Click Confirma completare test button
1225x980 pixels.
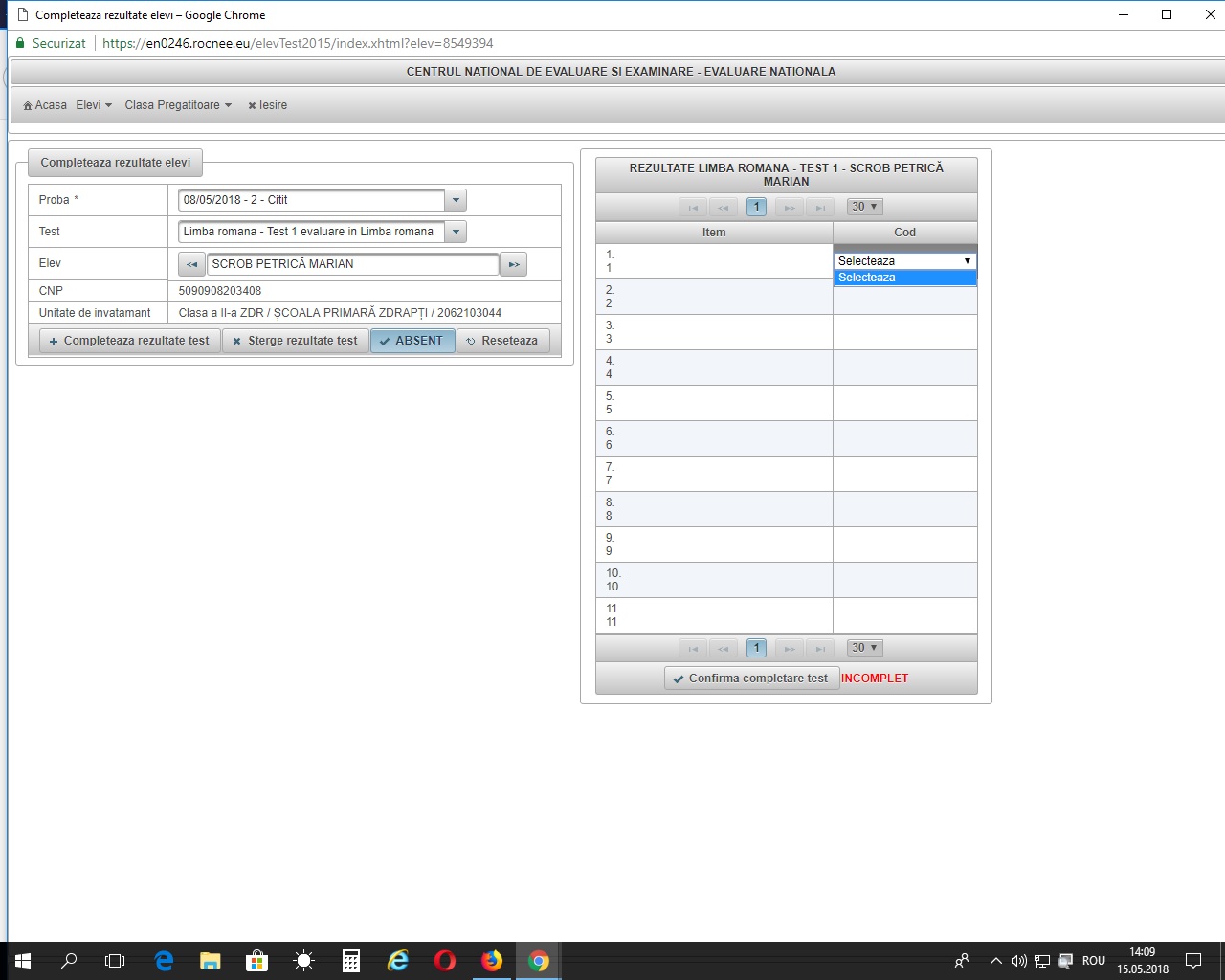coord(751,679)
